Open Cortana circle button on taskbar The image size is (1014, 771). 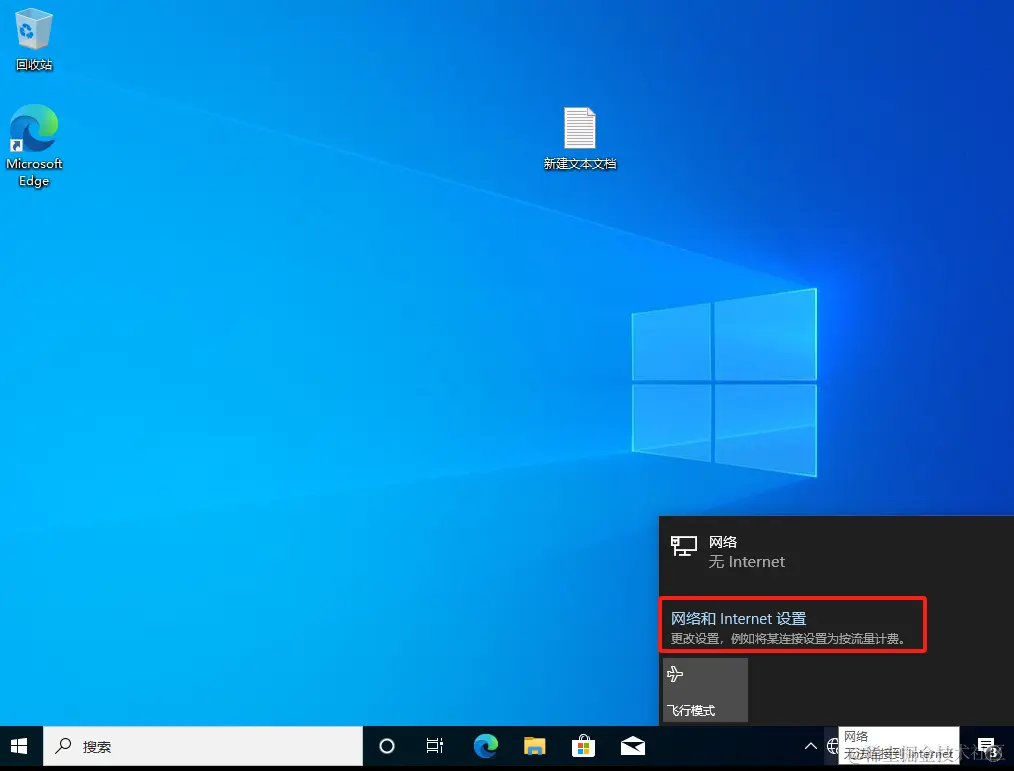tap(387, 746)
